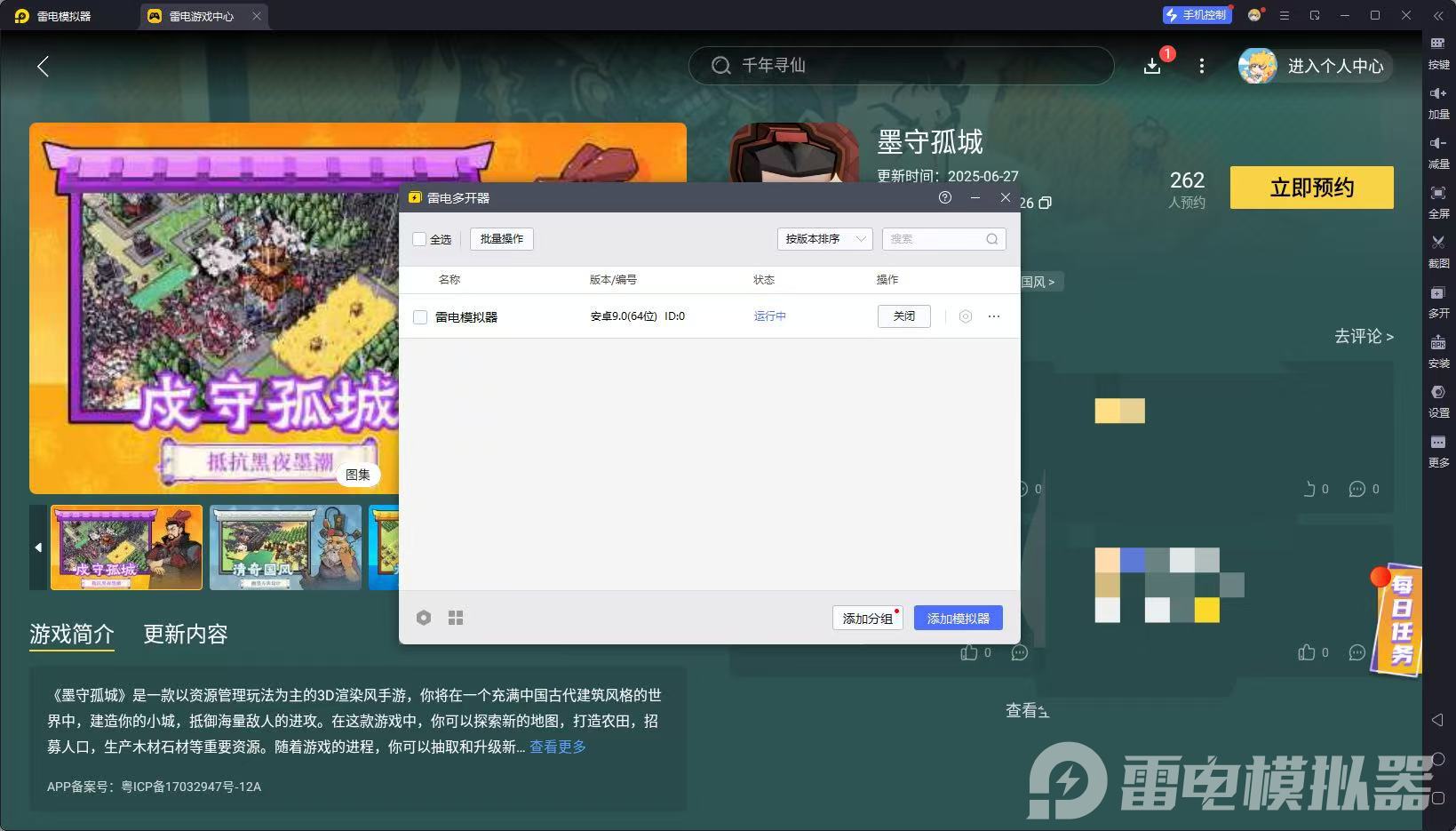Click the 安装 APK install icon
1456x831 pixels.
pyautogui.click(x=1438, y=351)
